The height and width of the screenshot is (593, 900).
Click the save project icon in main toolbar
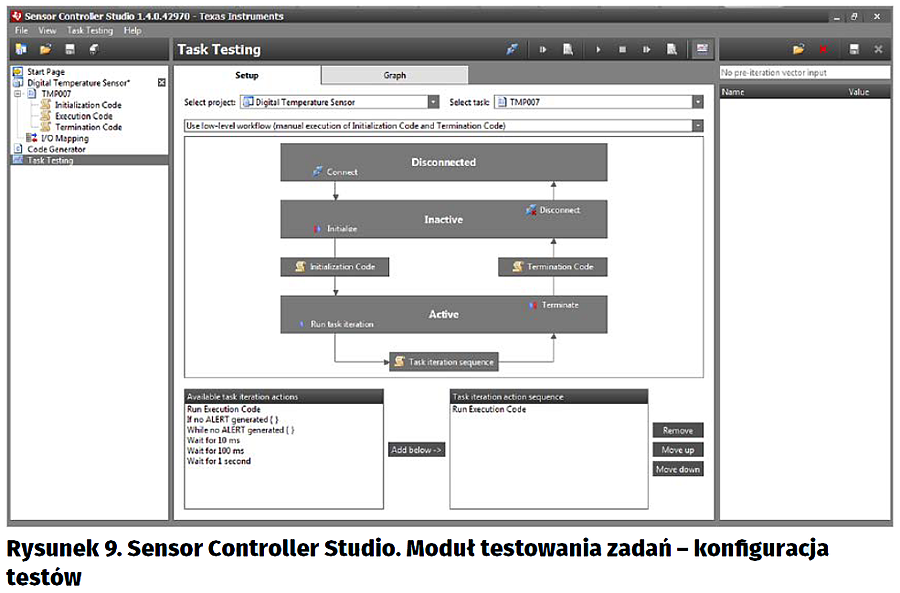pos(70,49)
